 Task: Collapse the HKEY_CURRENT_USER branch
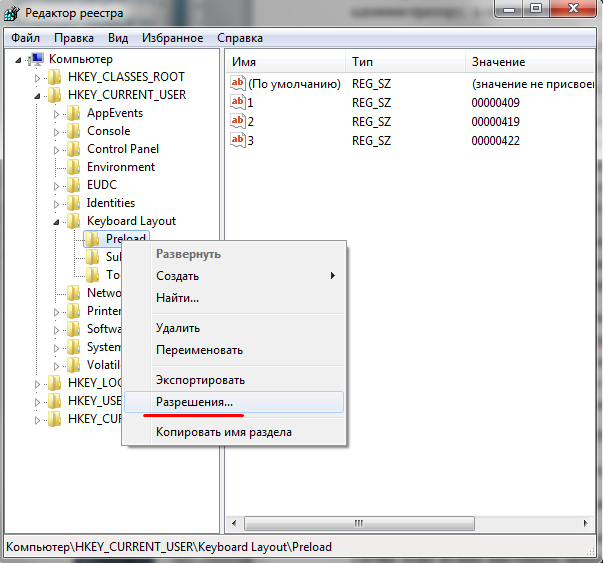(38, 95)
